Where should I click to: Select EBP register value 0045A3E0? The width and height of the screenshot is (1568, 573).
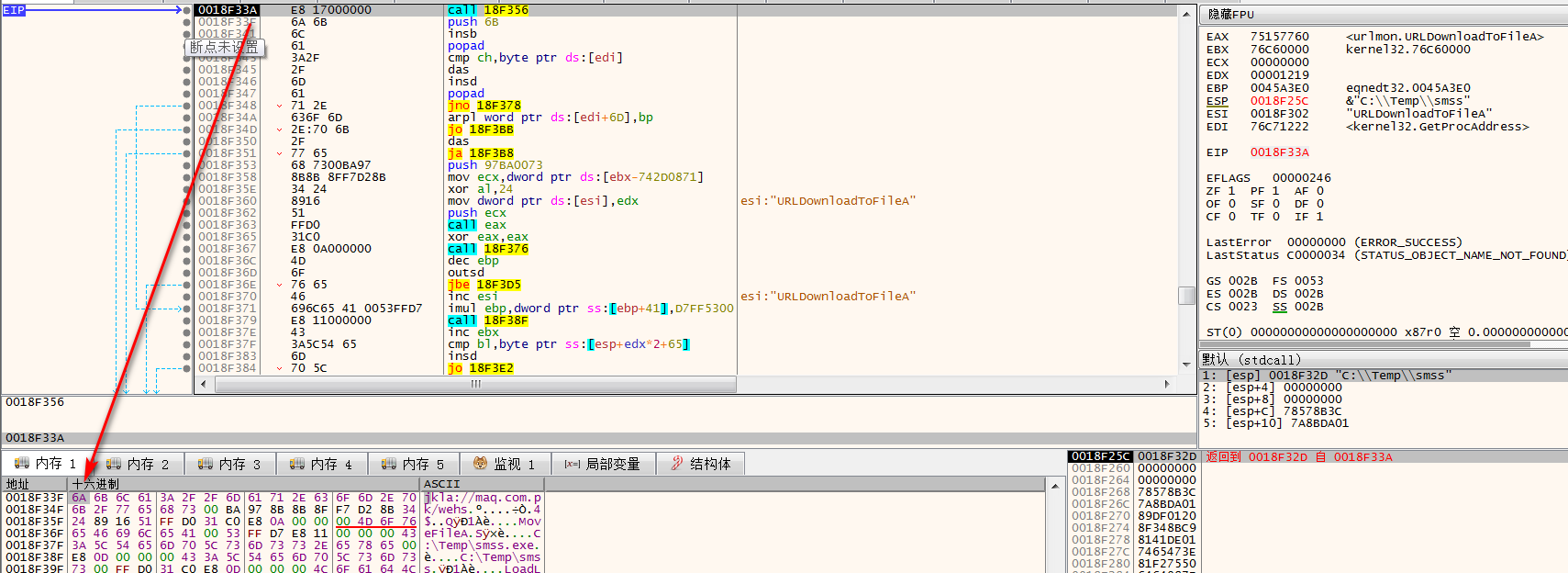point(1280,88)
